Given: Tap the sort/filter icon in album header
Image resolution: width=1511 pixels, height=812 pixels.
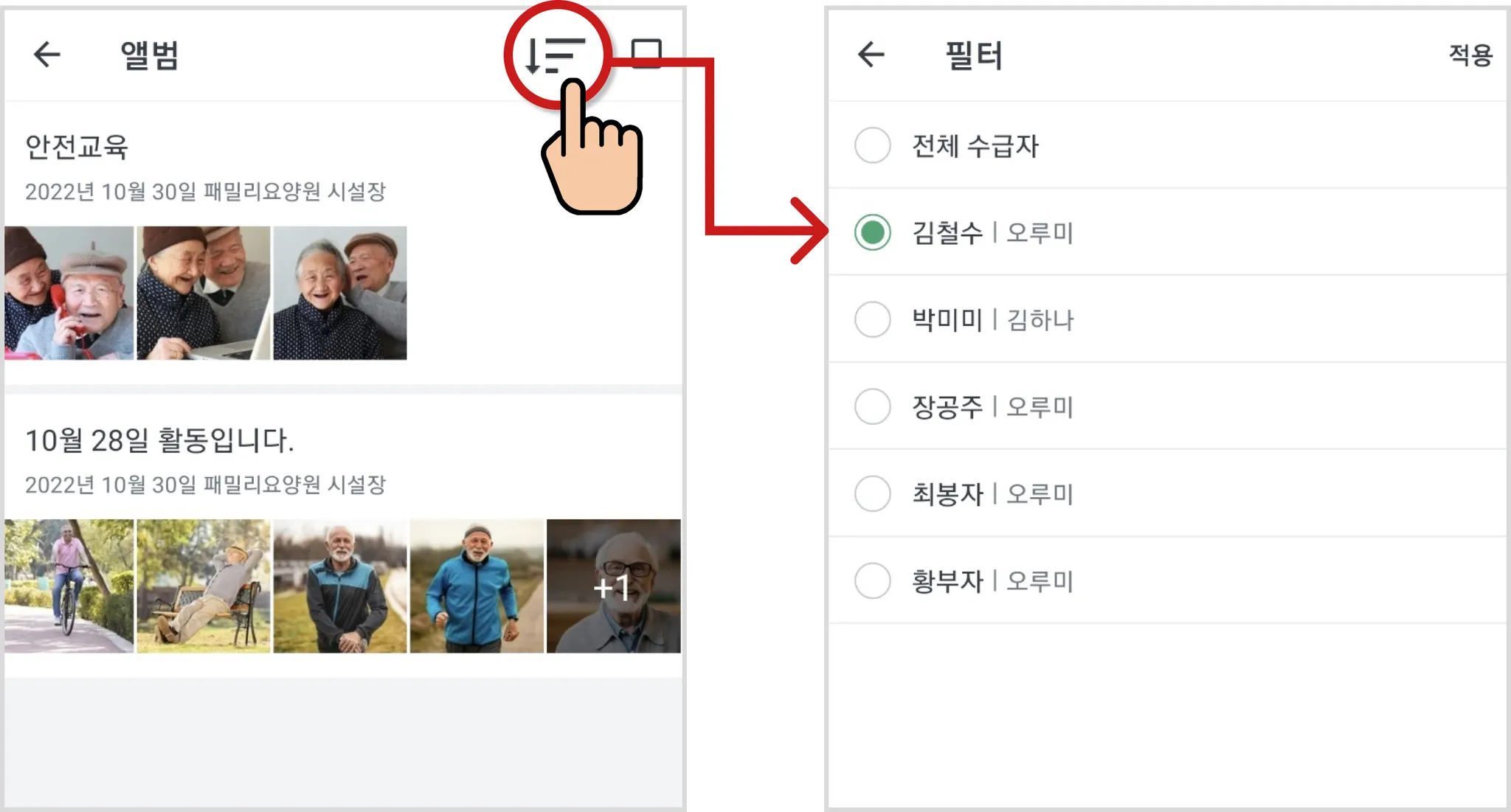Looking at the screenshot, I should tap(555, 55).
